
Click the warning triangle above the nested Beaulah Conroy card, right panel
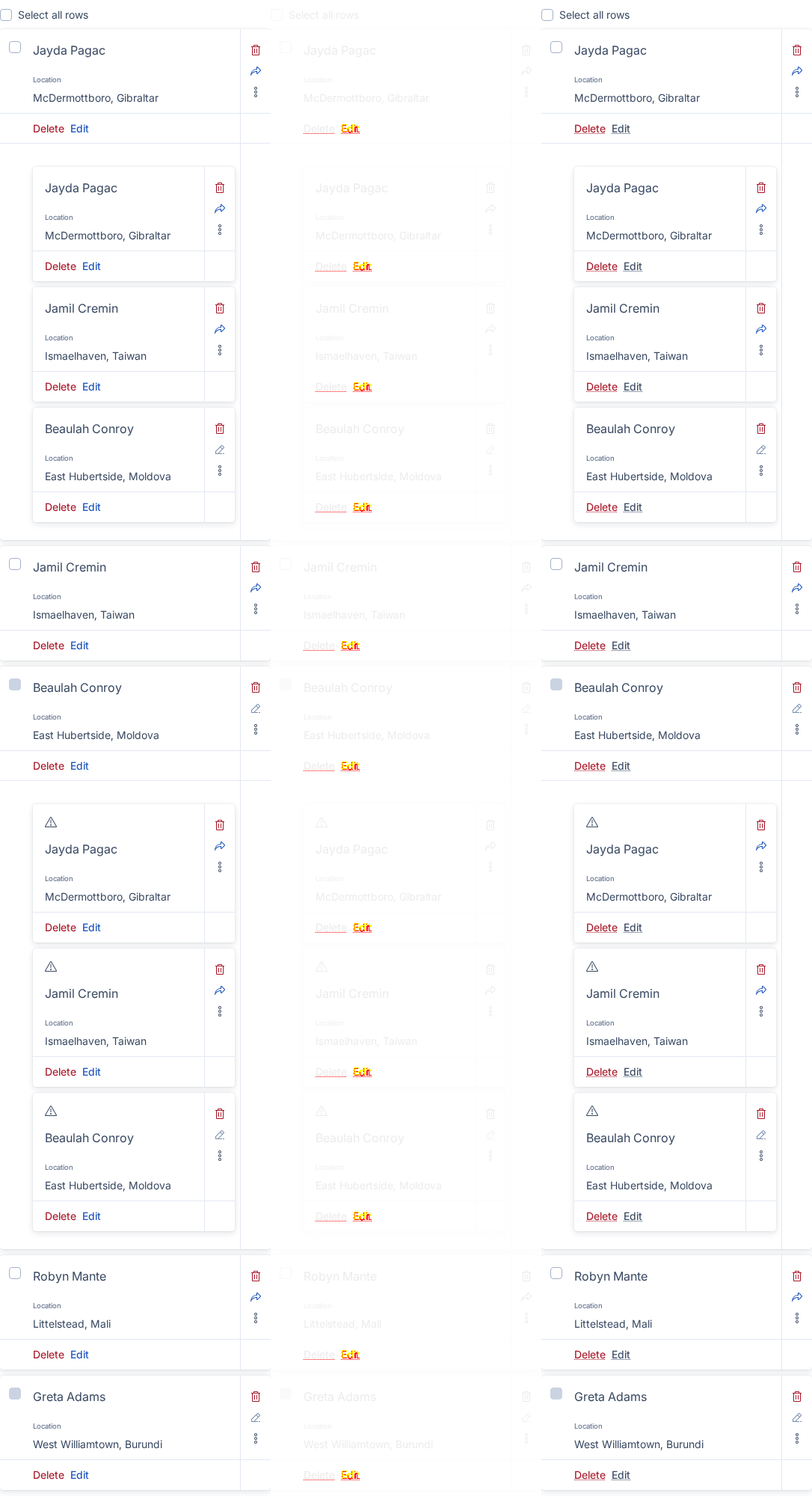coord(592,1111)
